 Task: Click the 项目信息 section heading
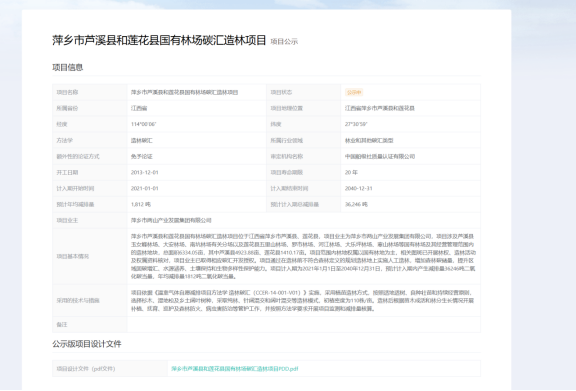pyautogui.click(x=68, y=67)
